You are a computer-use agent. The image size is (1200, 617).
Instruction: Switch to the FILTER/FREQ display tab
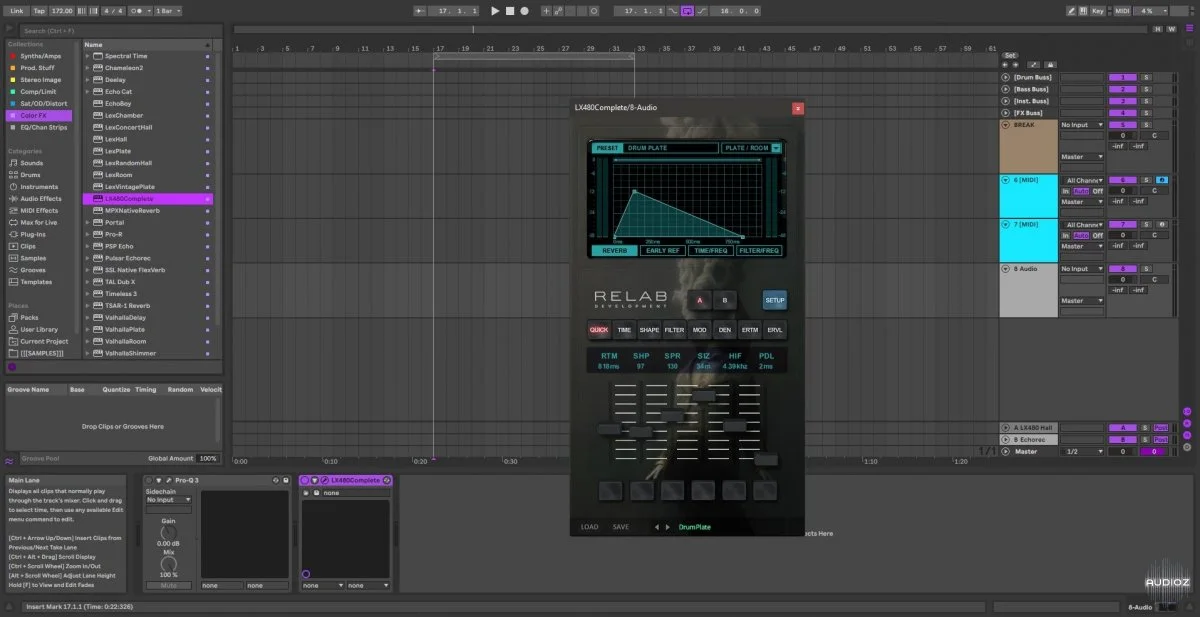(x=759, y=250)
